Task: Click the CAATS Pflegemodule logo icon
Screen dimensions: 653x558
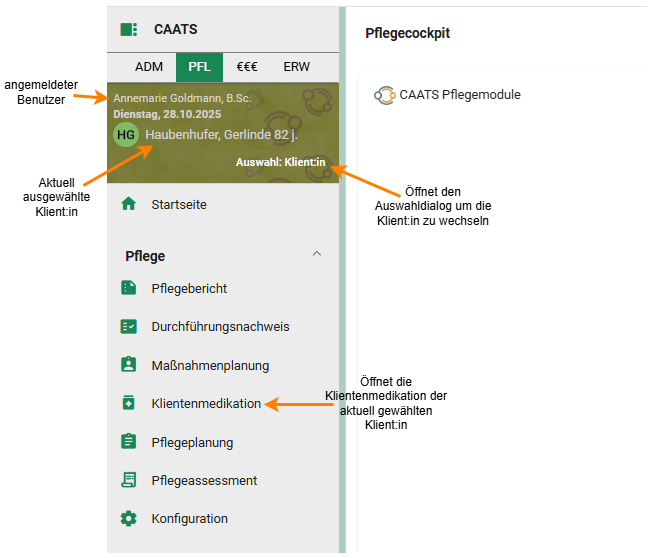Action: point(384,96)
